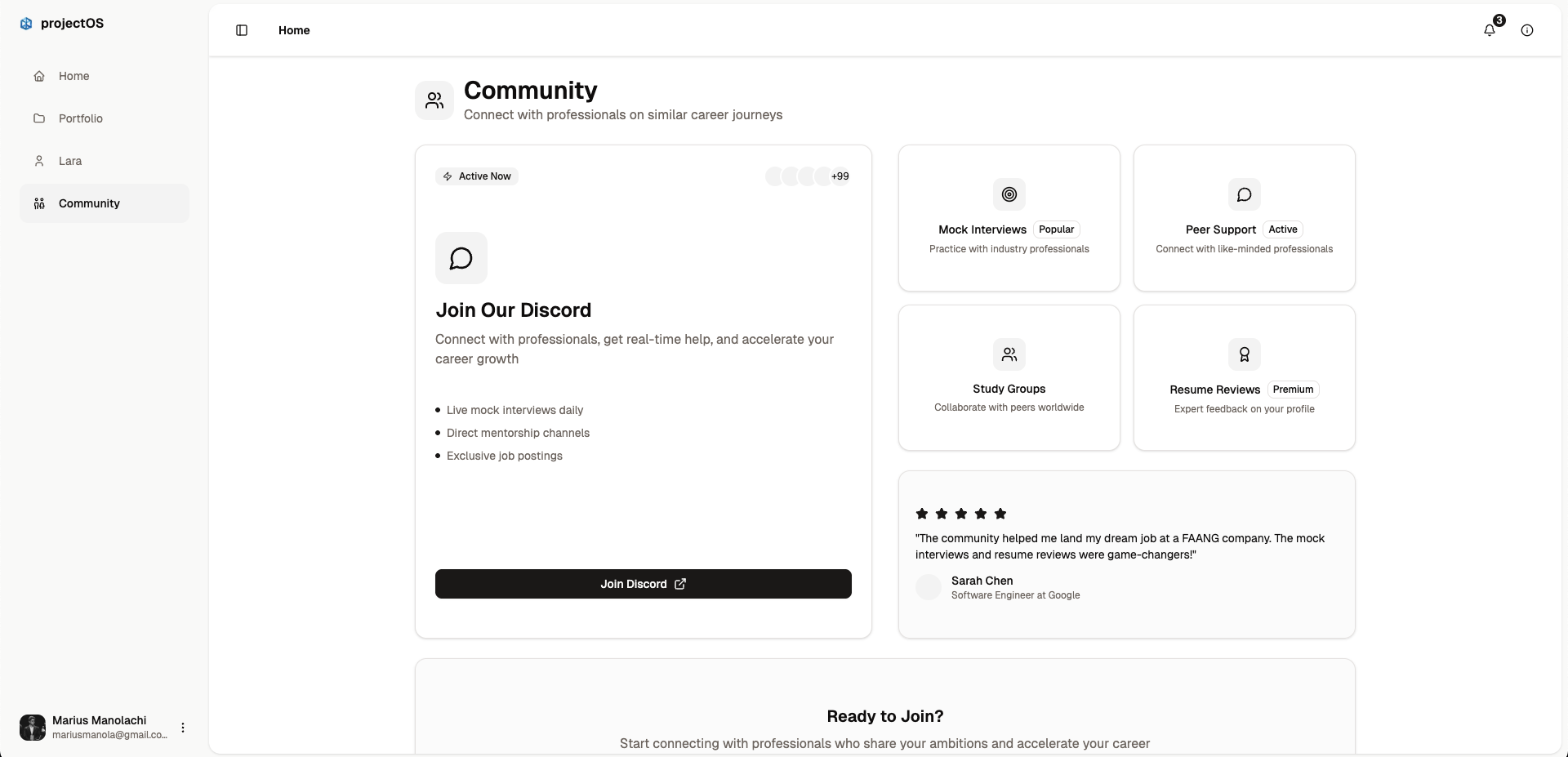Click the Peer Support chat bubble icon
This screenshot has height=757, width=1568.
pyautogui.click(x=1245, y=194)
